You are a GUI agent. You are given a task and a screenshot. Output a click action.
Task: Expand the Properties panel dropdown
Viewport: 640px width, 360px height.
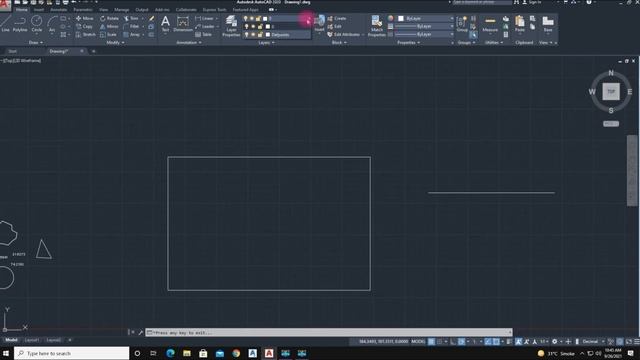coord(408,42)
